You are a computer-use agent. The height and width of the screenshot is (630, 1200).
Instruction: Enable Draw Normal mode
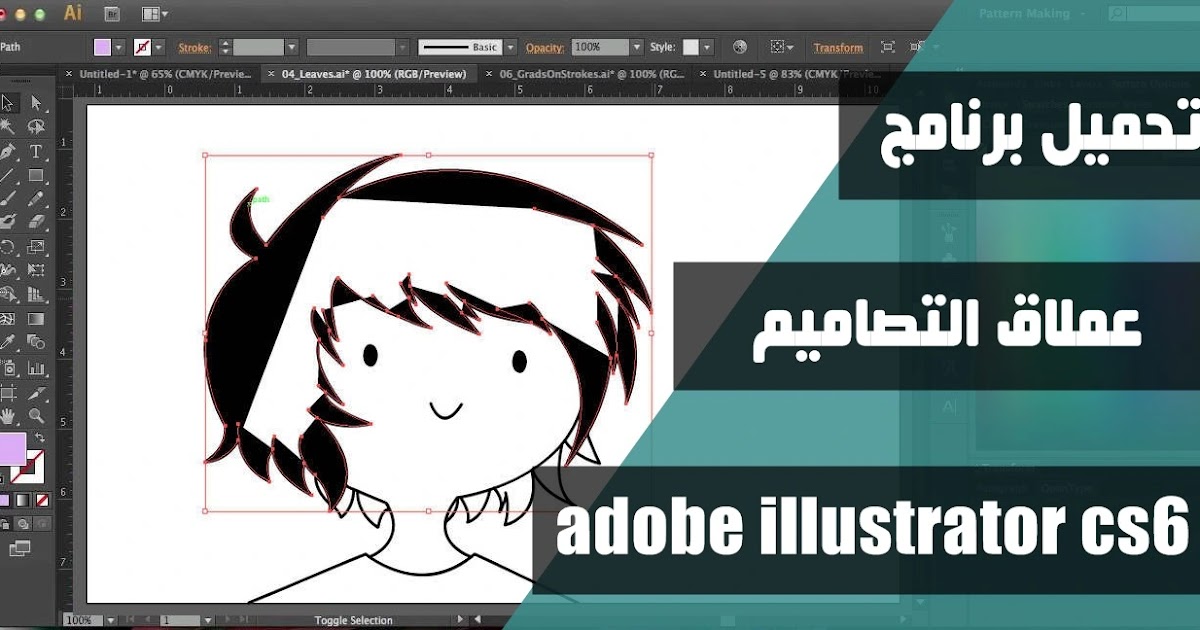(x=4, y=523)
